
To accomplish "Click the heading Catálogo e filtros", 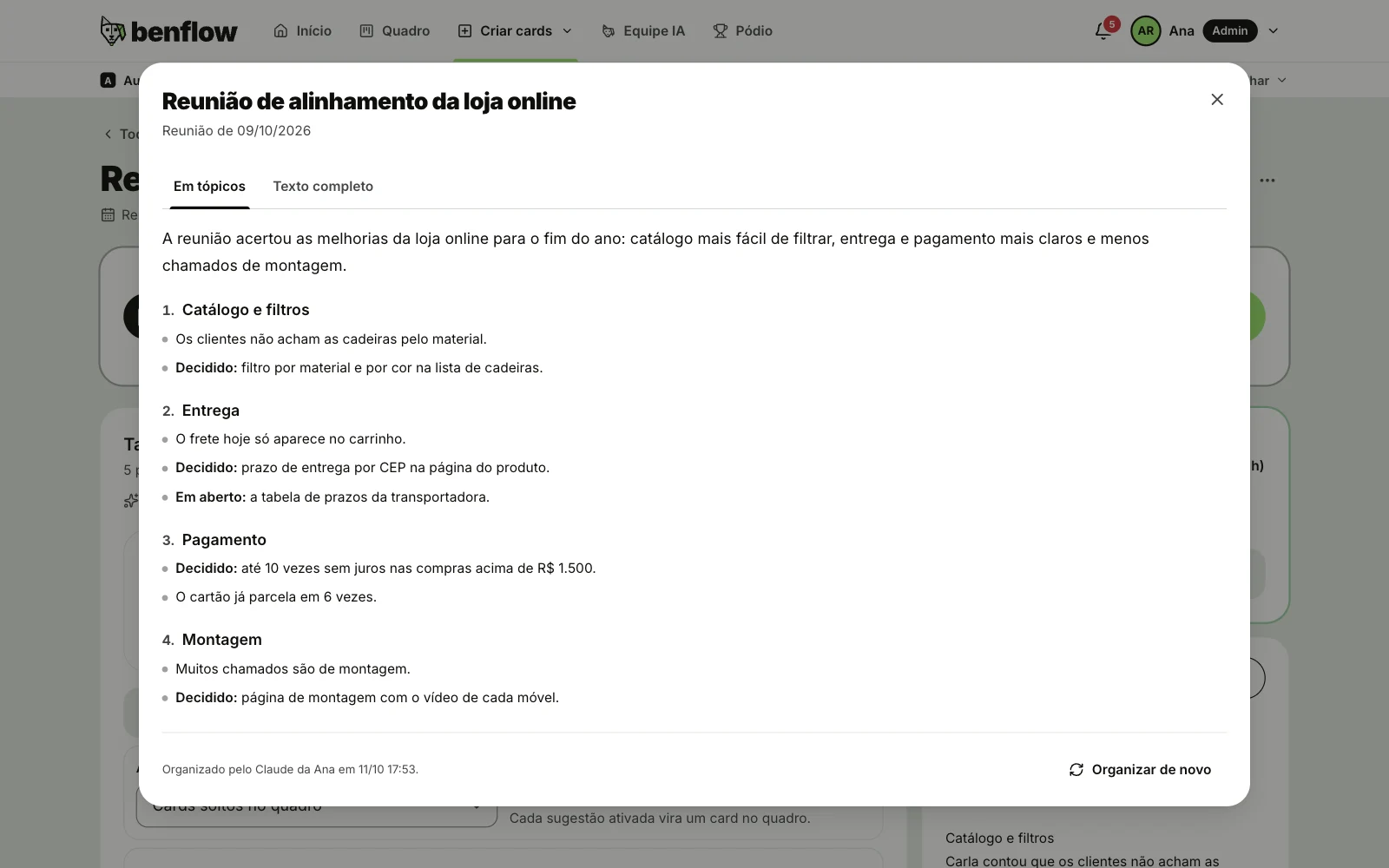I will (x=246, y=310).
